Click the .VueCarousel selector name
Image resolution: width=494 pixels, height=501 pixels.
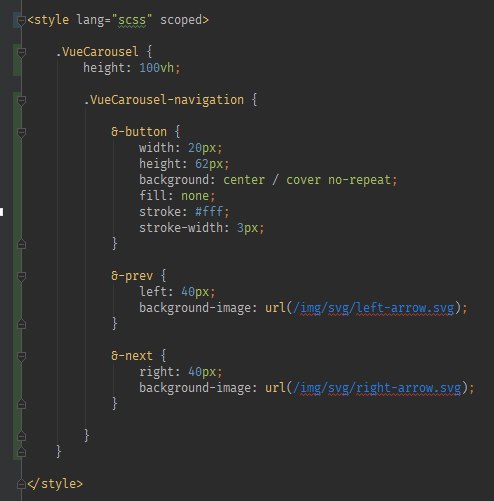[x=97, y=52]
